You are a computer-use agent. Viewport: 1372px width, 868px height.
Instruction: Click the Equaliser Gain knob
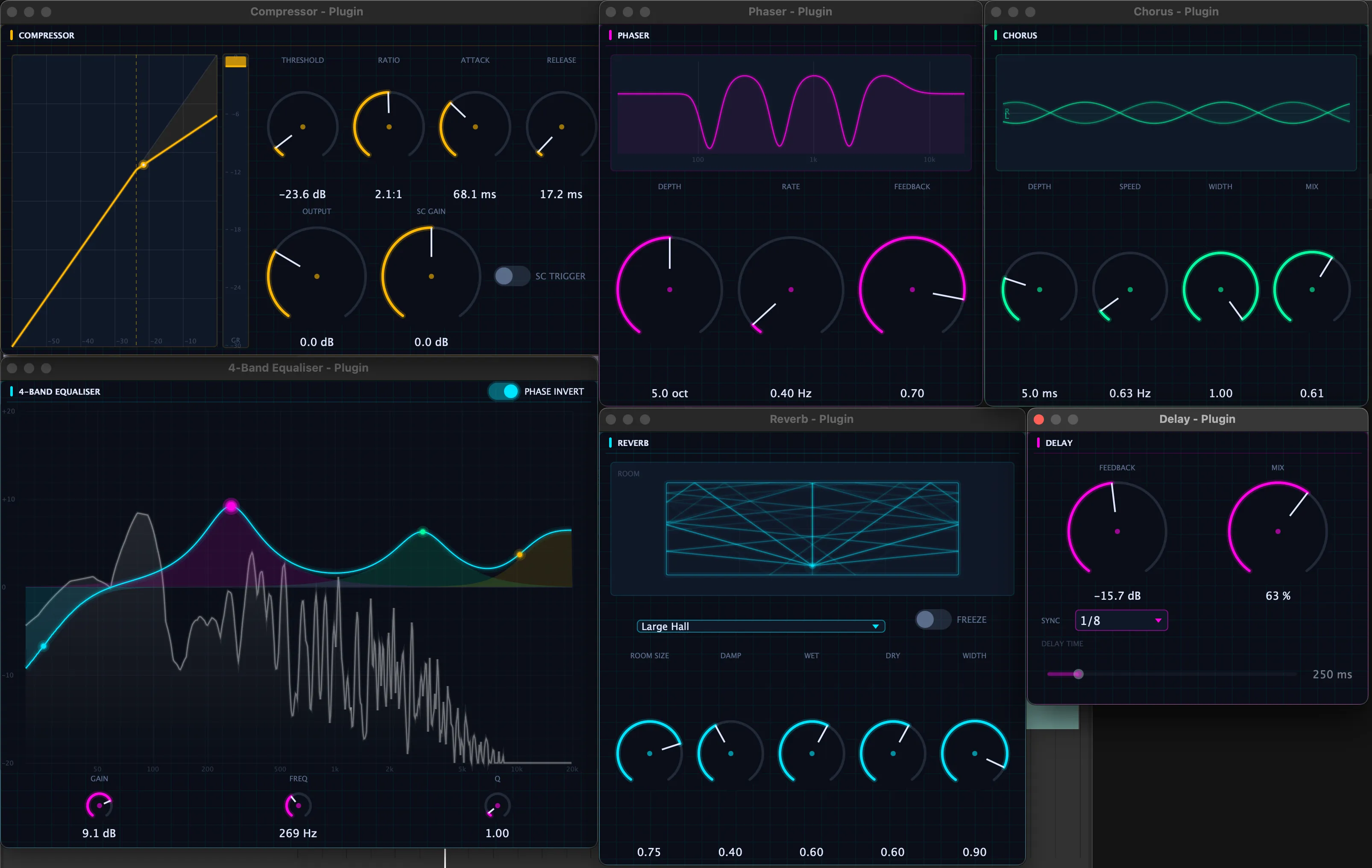tap(99, 805)
